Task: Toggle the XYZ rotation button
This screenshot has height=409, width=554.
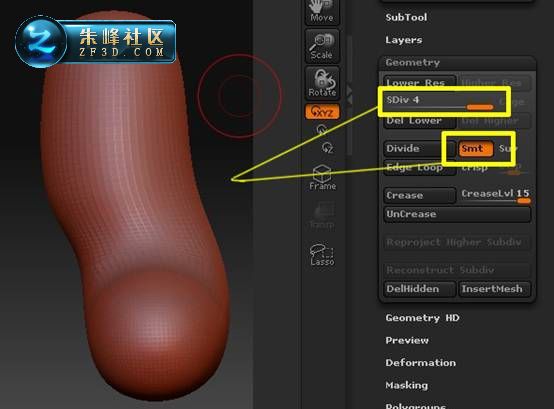Action: click(322, 112)
